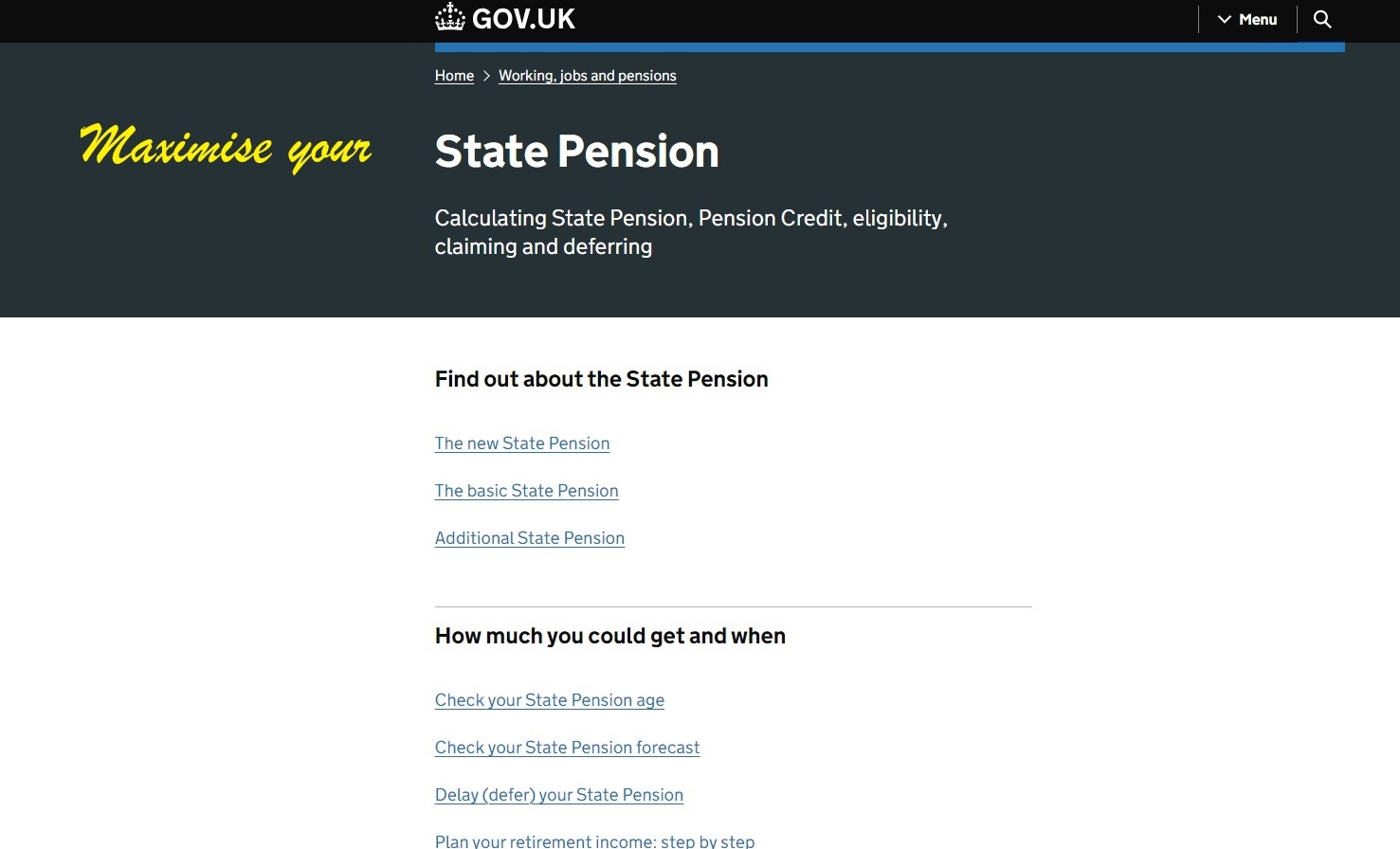
Task: Expand the Menu dropdown chevron
Action: click(x=1225, y=19)
